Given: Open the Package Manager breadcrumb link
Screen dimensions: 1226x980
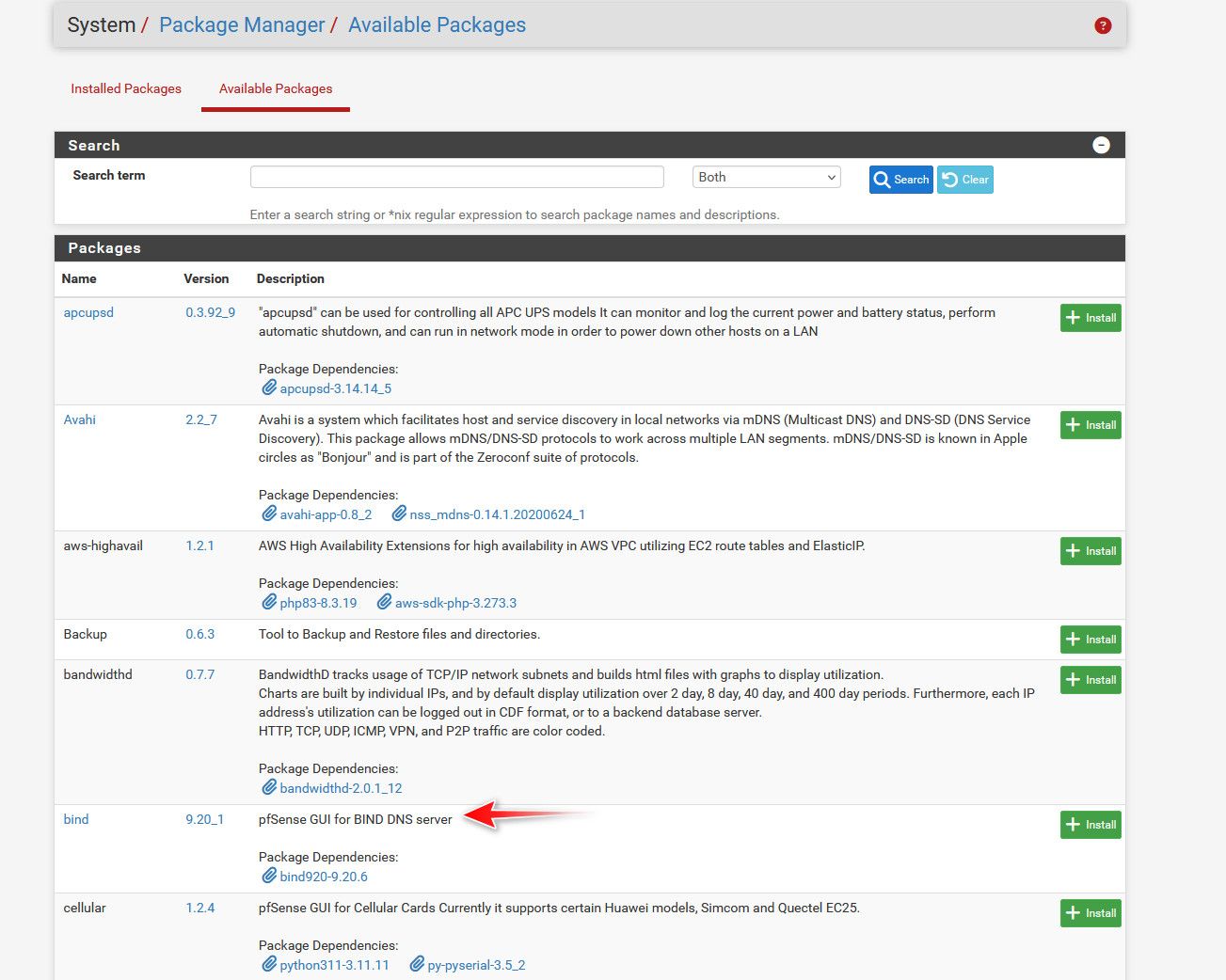Looking at the screenshot, I should click(x=242, y=25).
